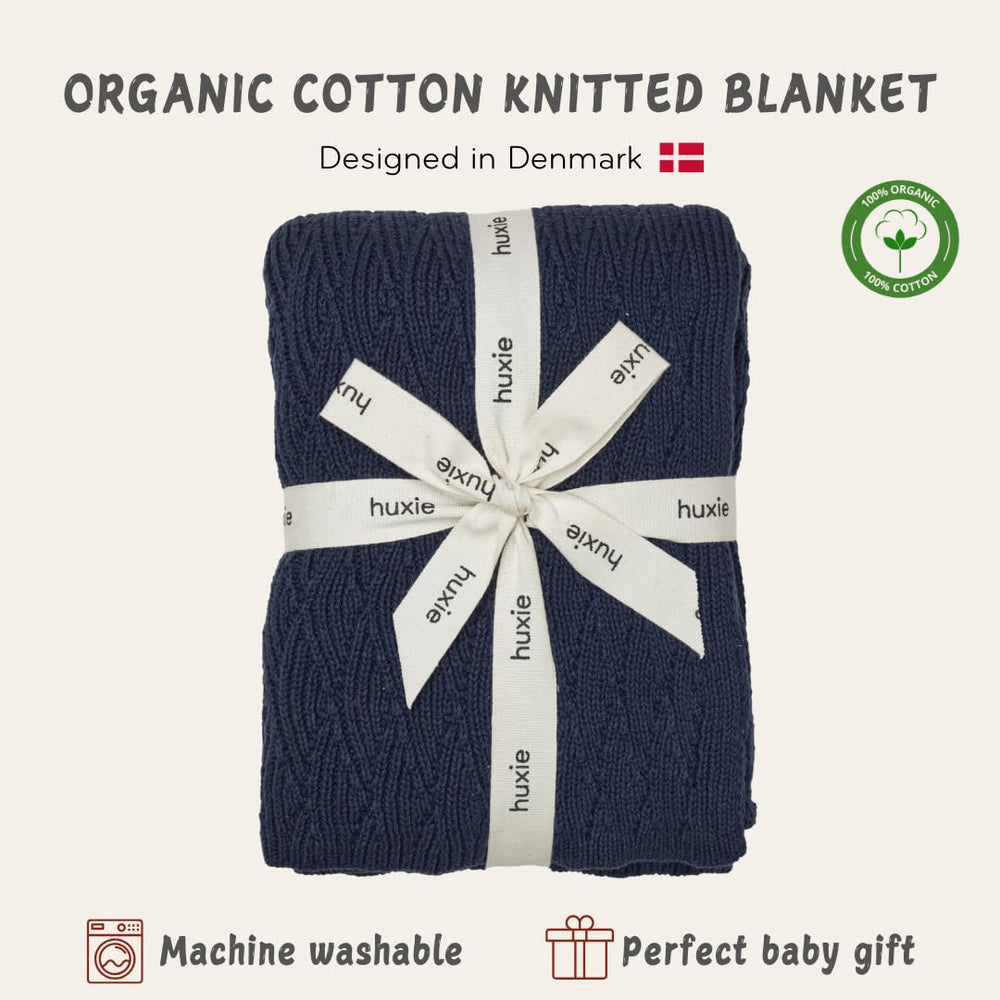Click the '100% COTTON' text on the green badge
Image resolution: width=1000 pixels, height=1000 pixels.
click(x=901, y=283)
